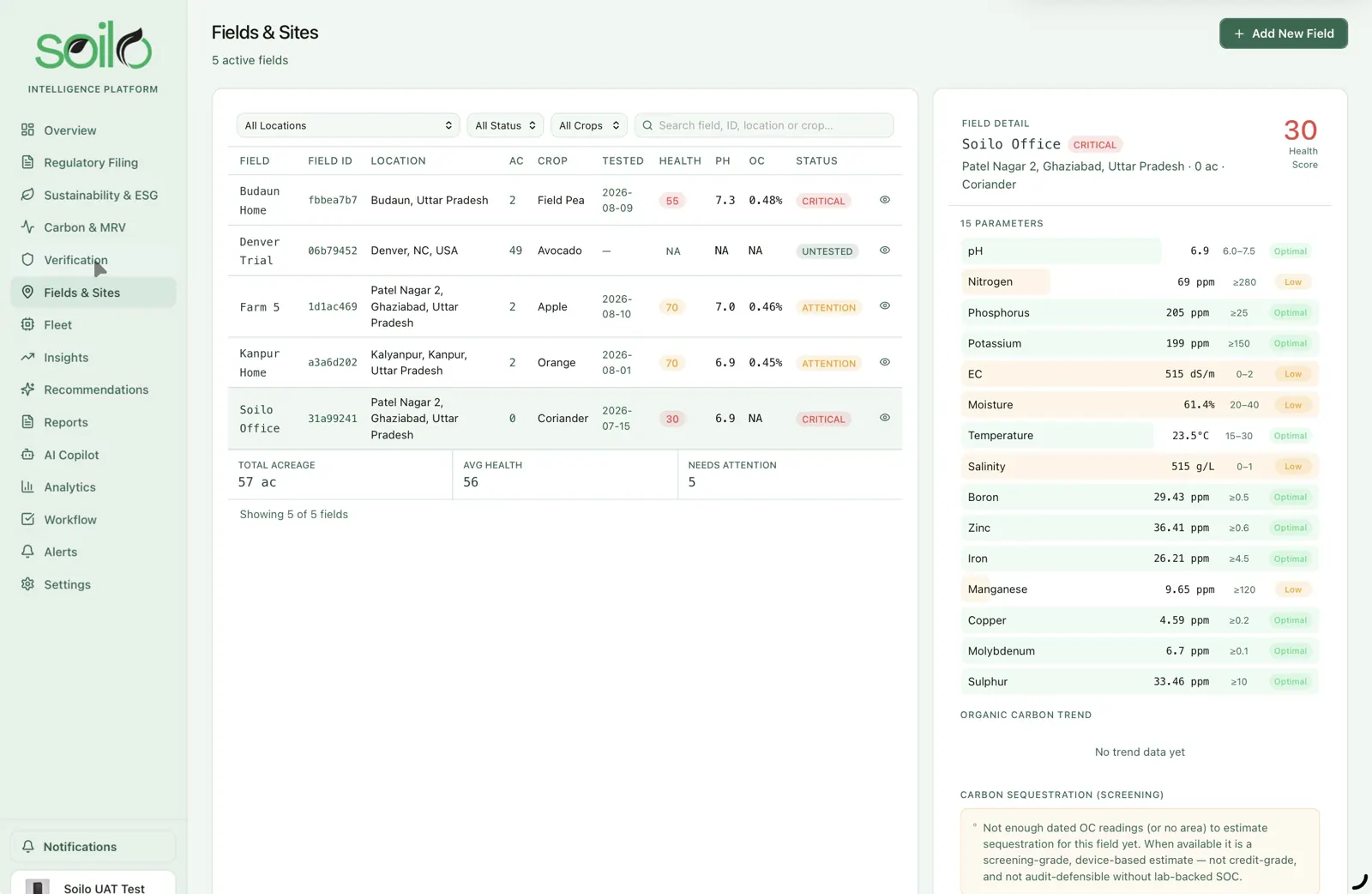This screenshot has height=894, width=1372.
Task: Click the CRITICAL tag beside Soilo Office title
Action: coord(1095,145)
